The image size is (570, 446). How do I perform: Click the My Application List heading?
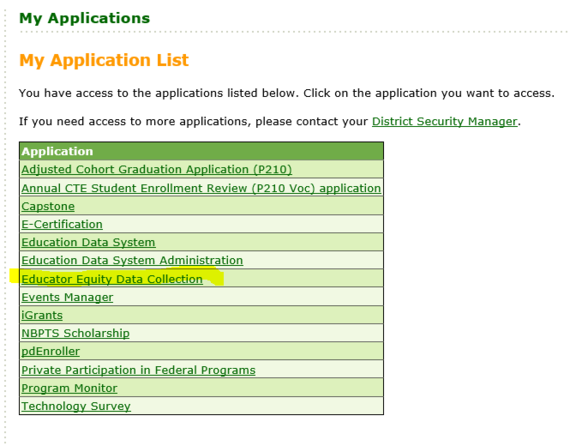pyautogui.click(x=104, y=60)
